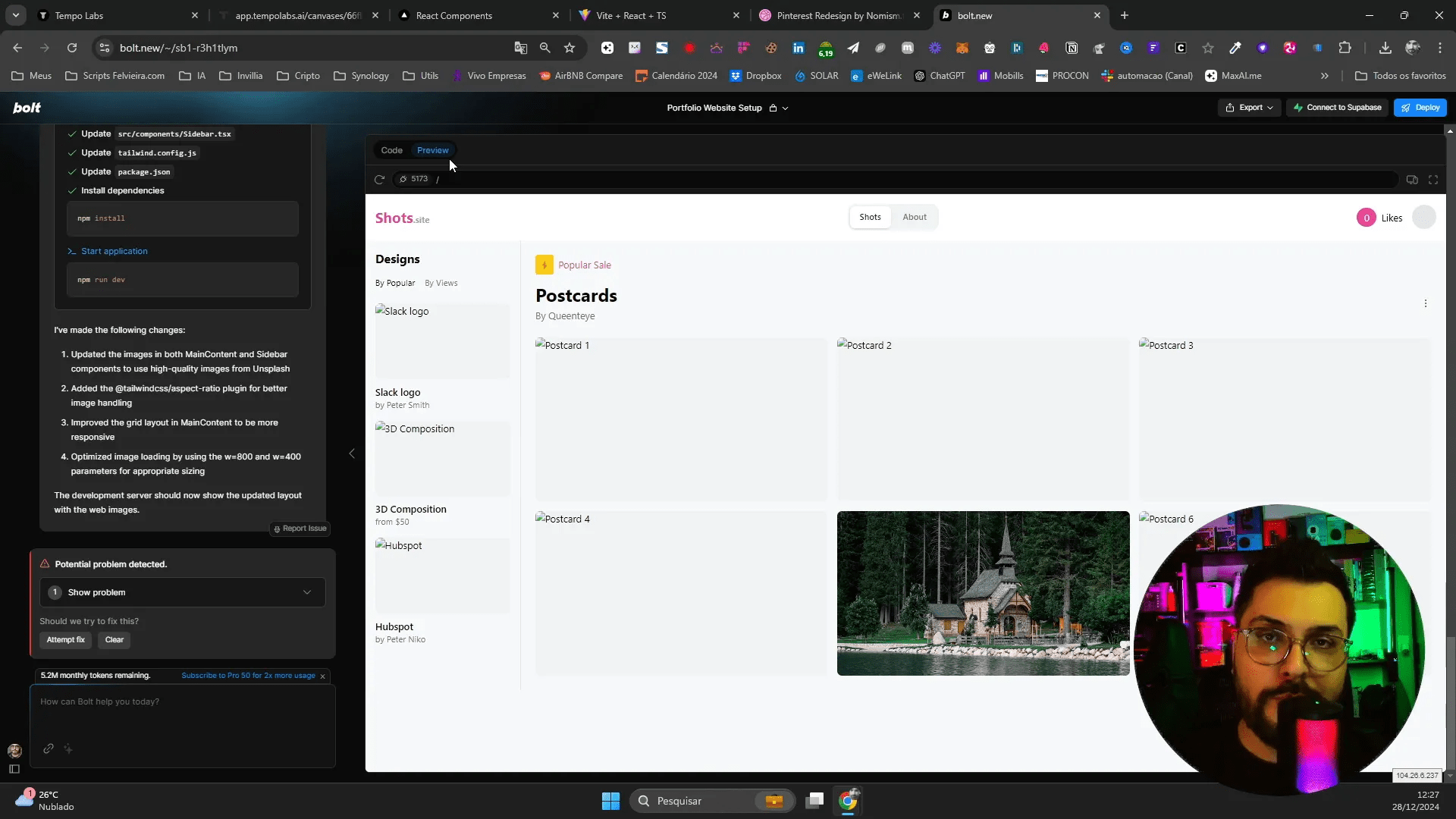Show more bookmarks with the chevron

click(x=1324, y=76)
